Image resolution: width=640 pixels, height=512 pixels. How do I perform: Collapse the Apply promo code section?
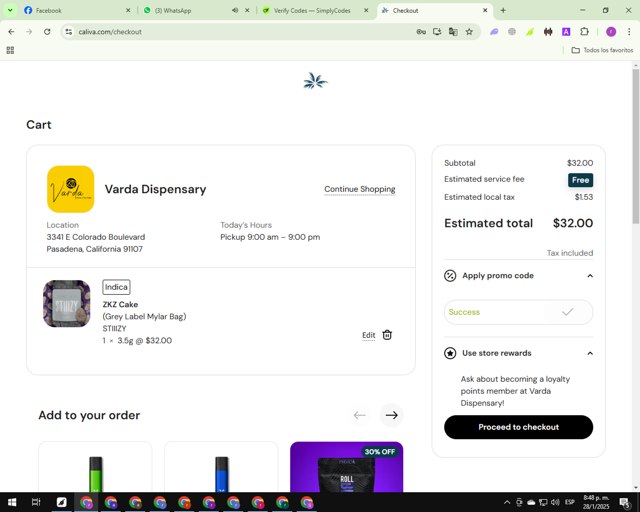[x=590, y=276]
